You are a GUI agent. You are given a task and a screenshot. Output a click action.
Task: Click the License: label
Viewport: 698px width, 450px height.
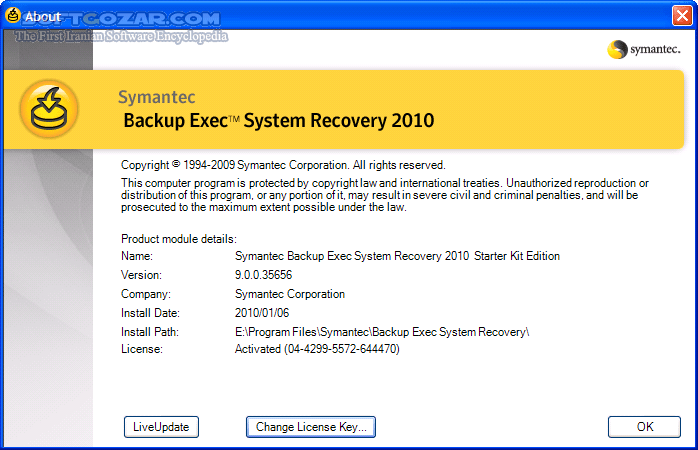click(x=142, y=349)
